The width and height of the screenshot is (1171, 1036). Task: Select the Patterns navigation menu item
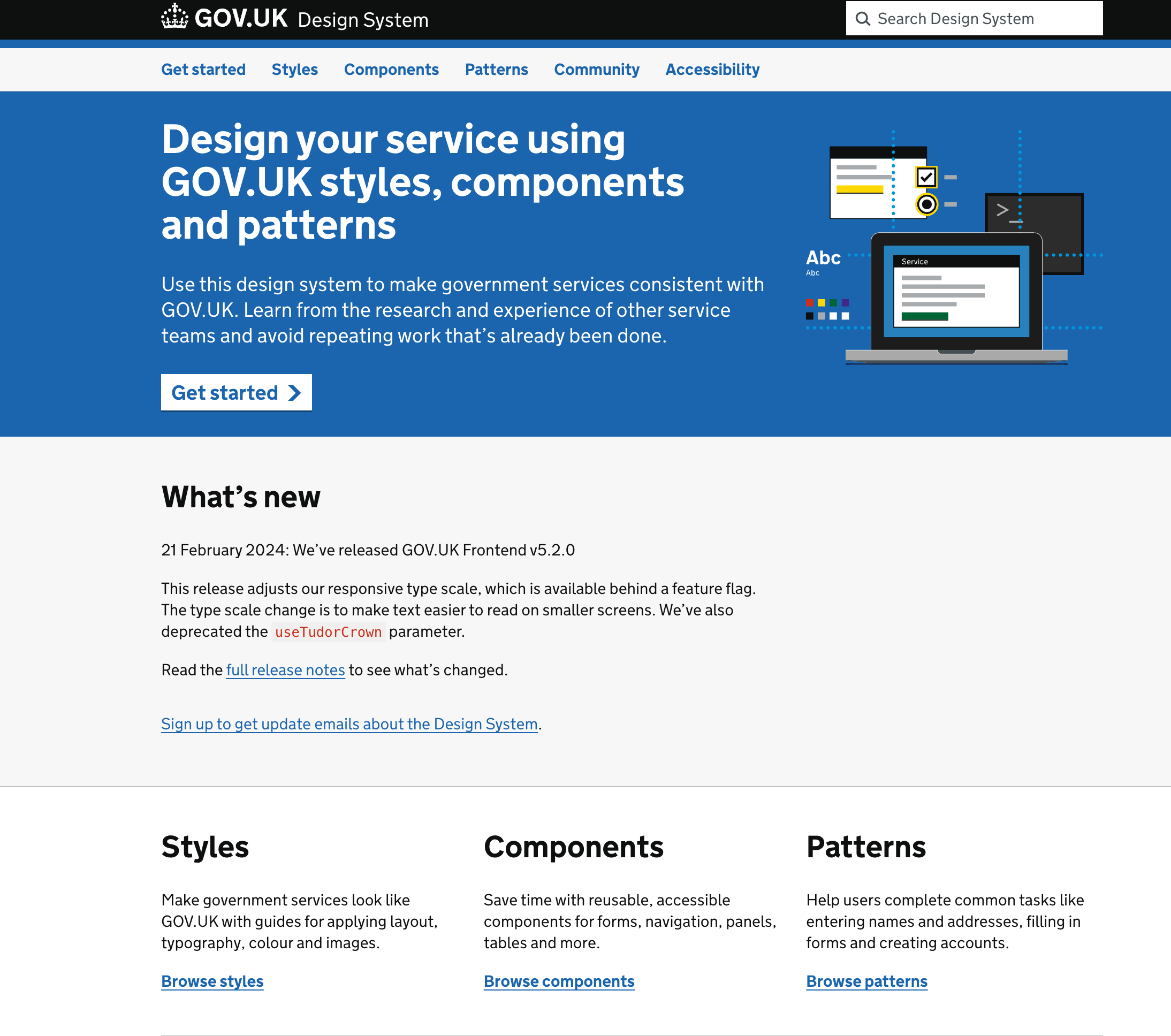click(x=496, y=69)
